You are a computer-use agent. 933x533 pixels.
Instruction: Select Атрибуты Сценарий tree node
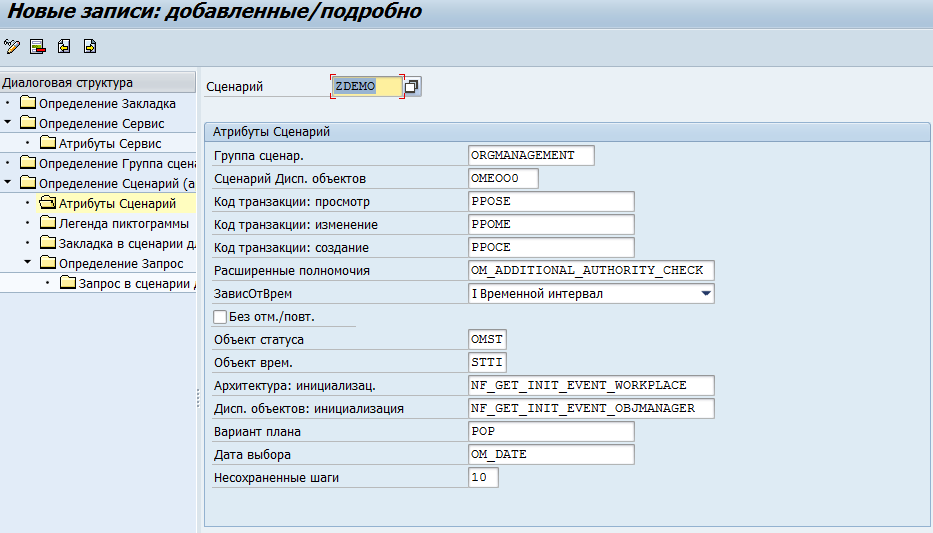coord(117,203)
